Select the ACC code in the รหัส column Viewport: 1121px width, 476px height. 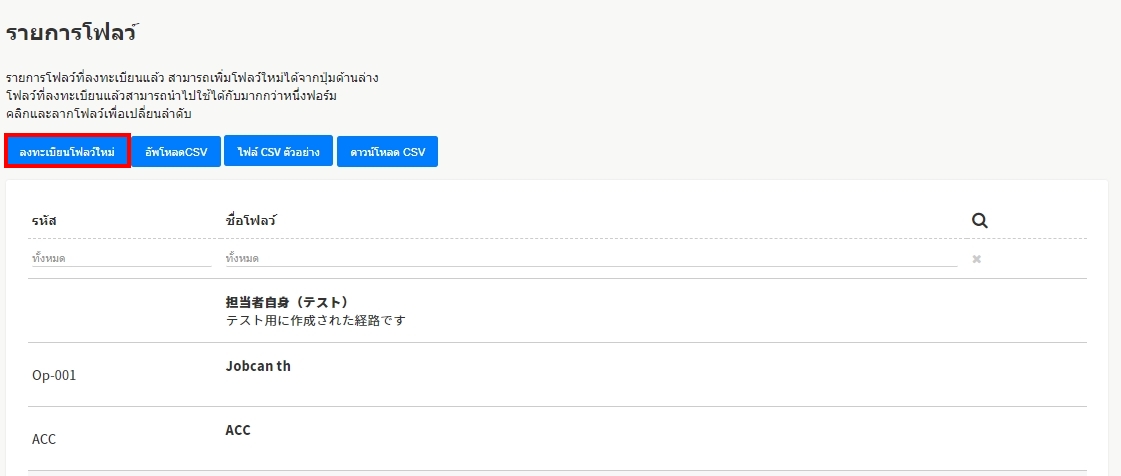pyautogui.click(x=44, y=439)
